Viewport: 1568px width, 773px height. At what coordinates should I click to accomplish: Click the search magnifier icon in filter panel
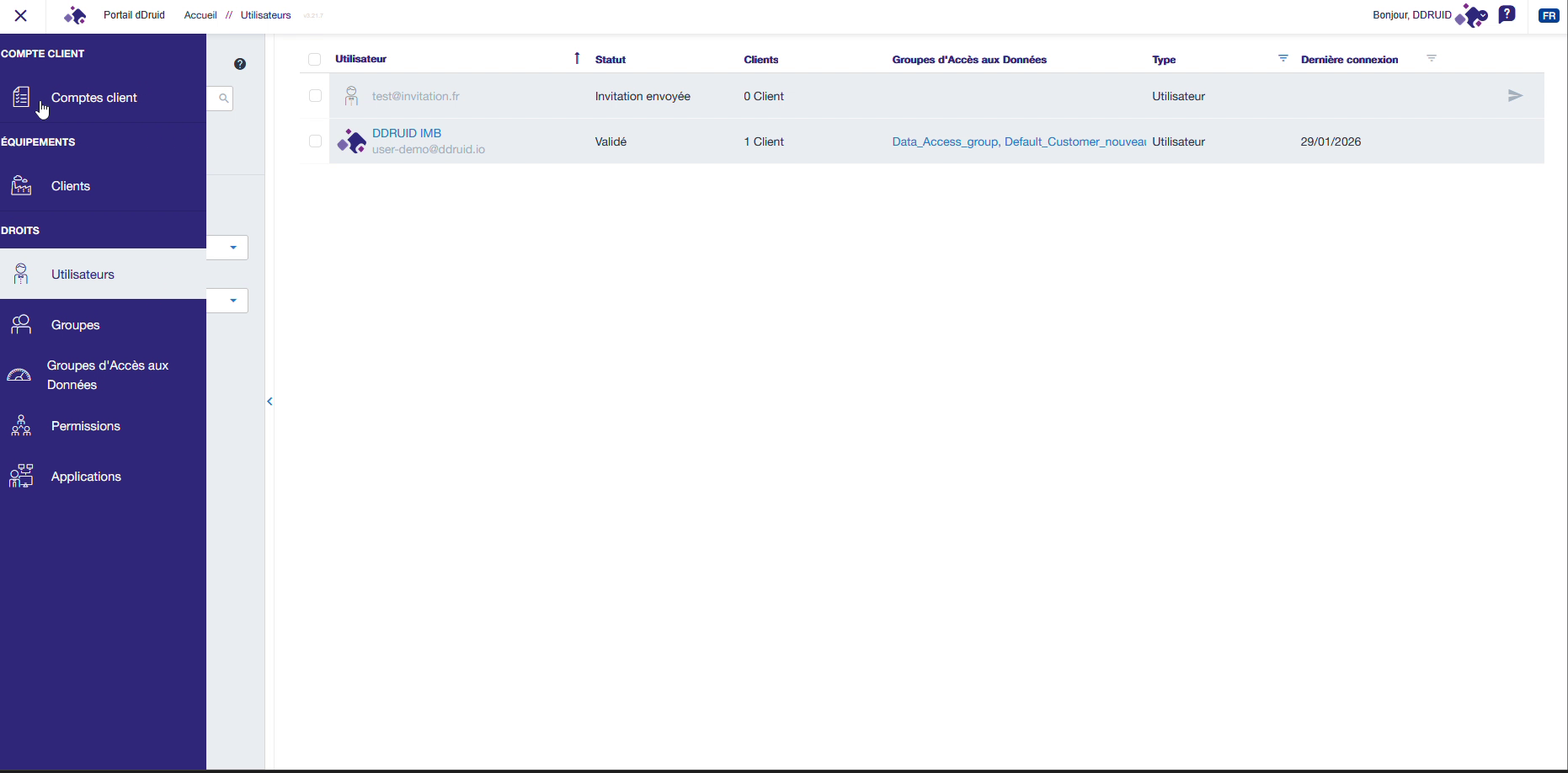[x=223, y=99]
